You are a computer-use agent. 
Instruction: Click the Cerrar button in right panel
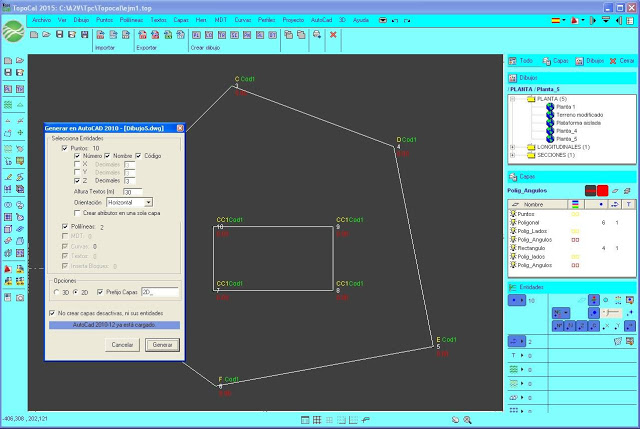coord(622,61)
